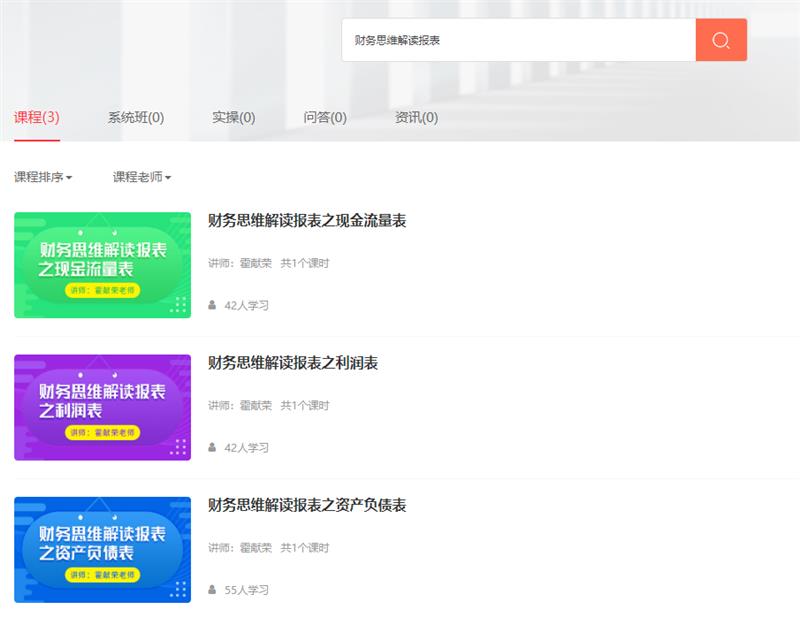Viewport: 800px width, 632px height.
Task: Select the 课程(3) tab
Action: click(x=37, y=117)
